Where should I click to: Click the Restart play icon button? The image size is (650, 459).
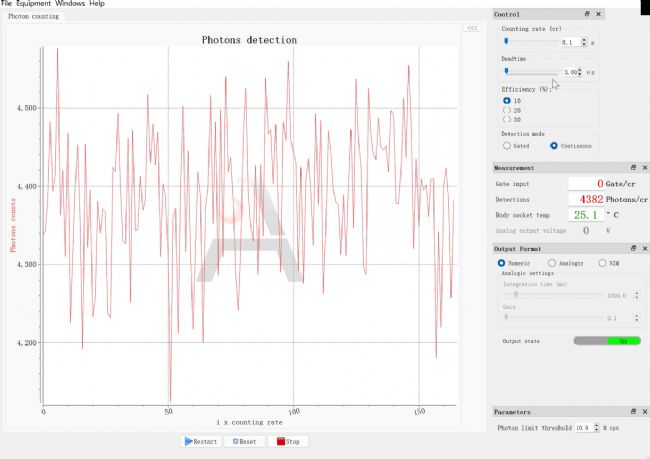click(201, 441)
